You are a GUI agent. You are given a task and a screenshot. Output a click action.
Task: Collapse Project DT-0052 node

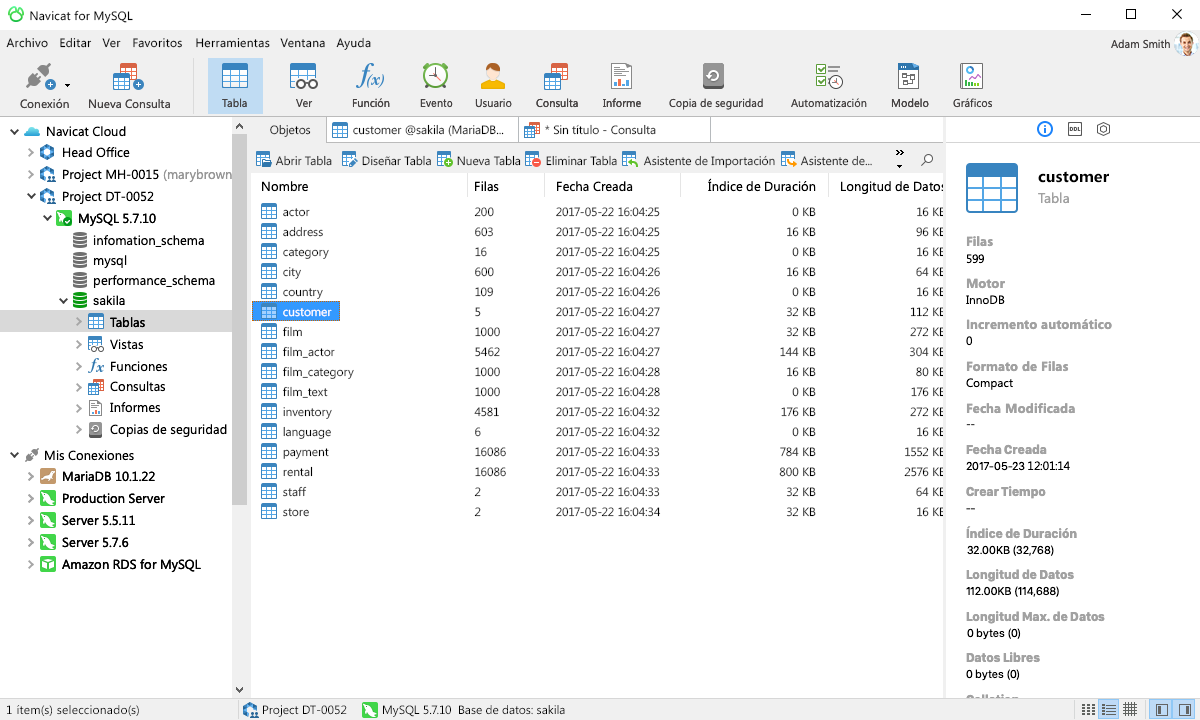coord(31,197)
